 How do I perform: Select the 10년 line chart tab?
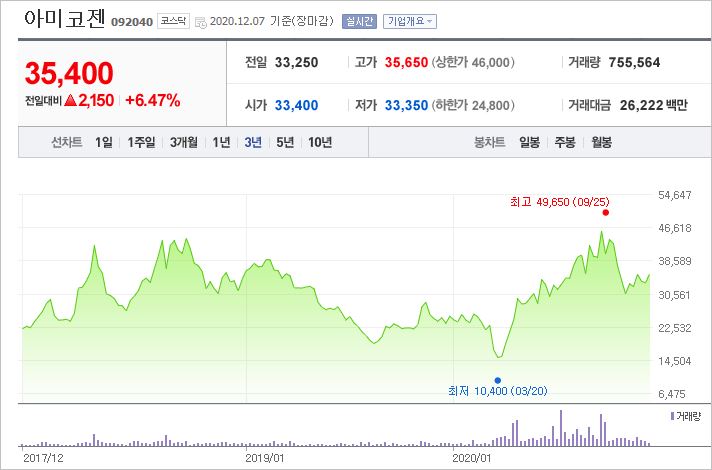coord(320,143)
